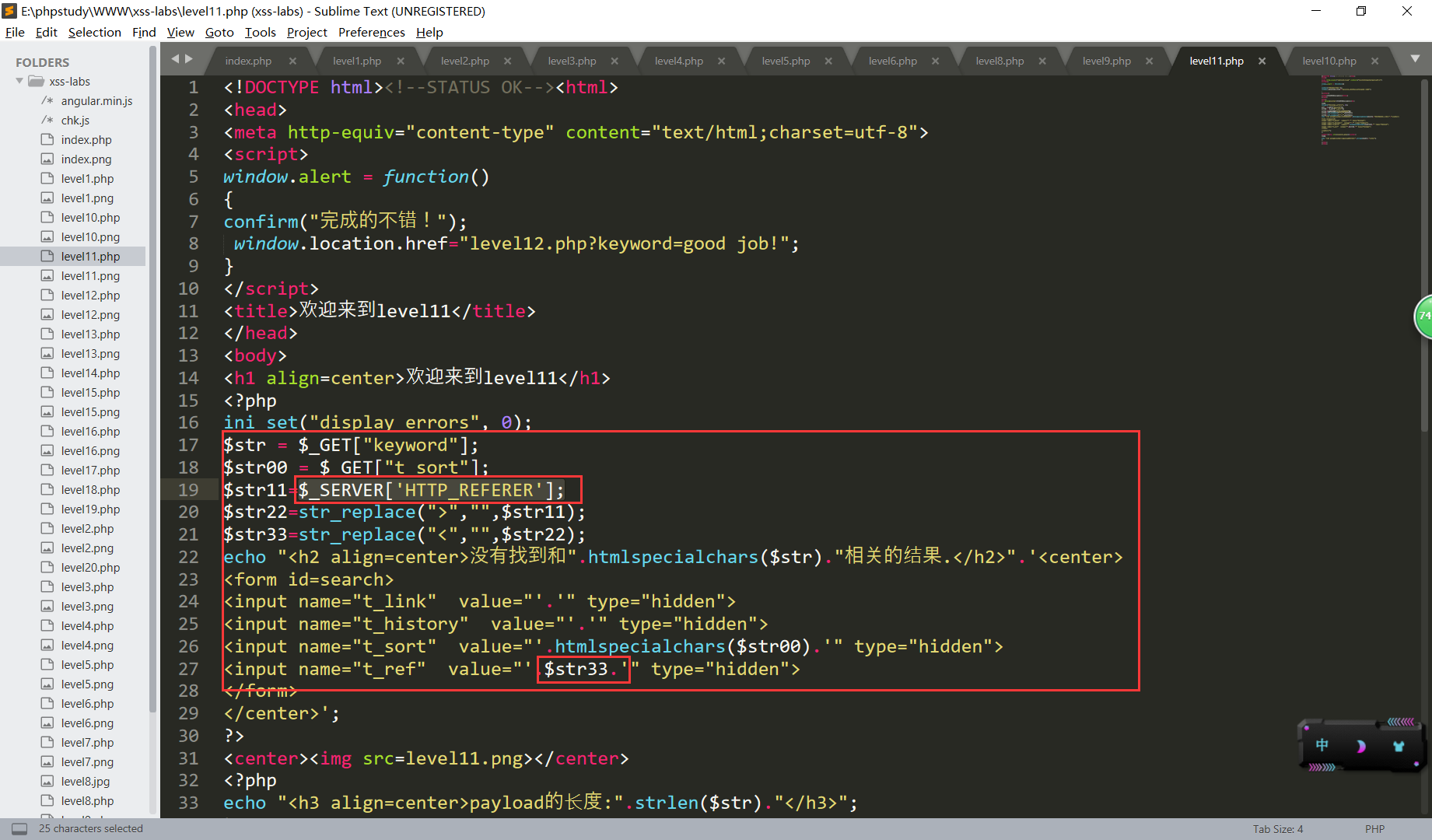Switch input language with 中 icon
This screenshot has height=840, width=1432.
coord(1322,745)
